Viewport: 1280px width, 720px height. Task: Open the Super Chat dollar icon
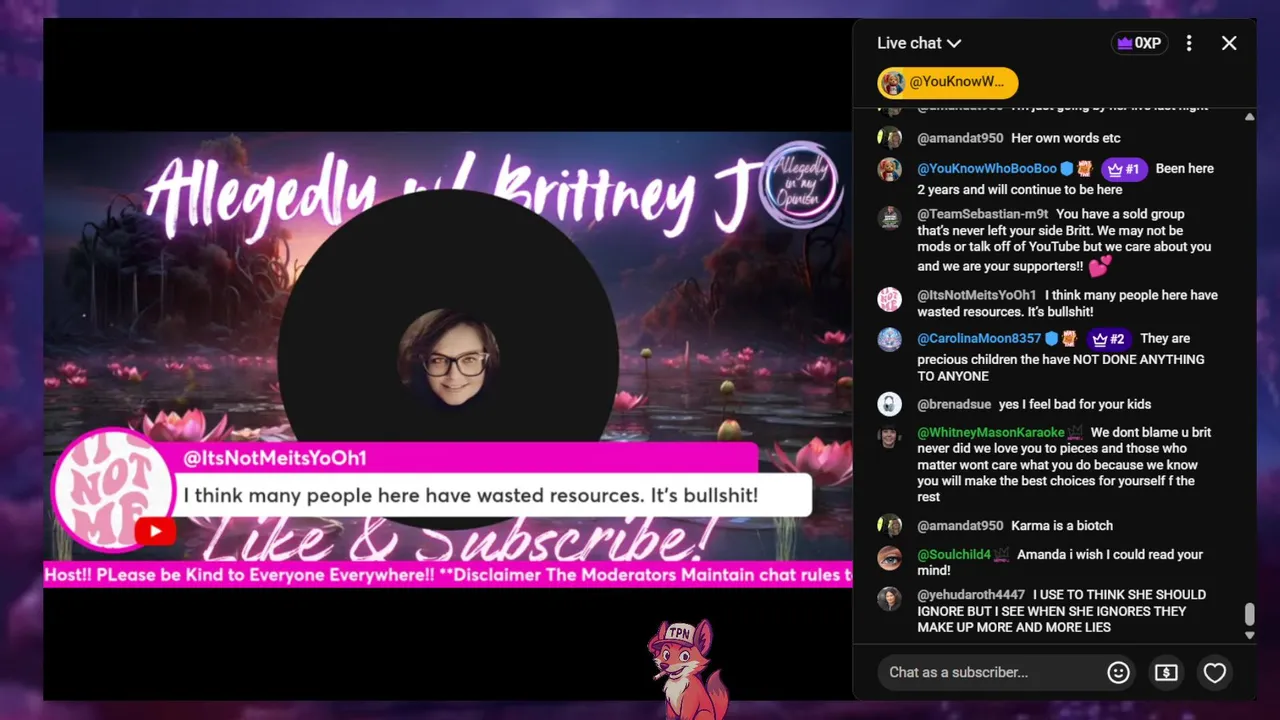[1166, 673]
